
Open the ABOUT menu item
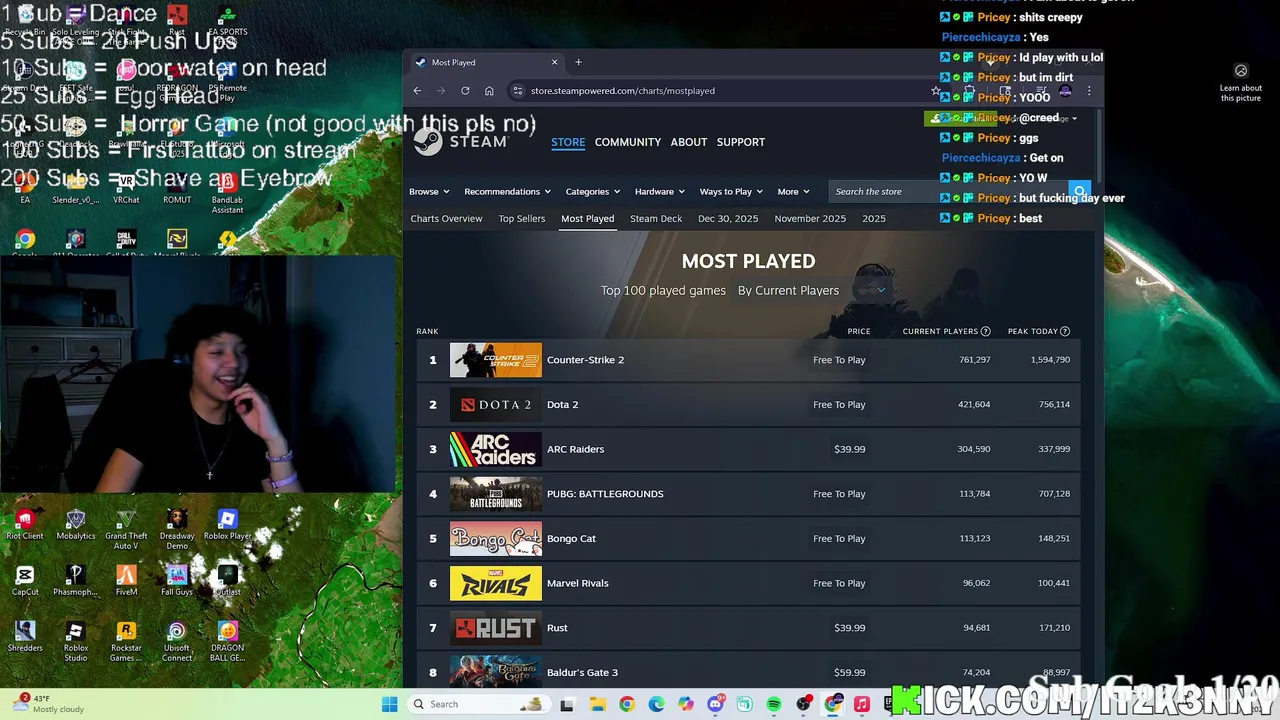pos(689,142)
